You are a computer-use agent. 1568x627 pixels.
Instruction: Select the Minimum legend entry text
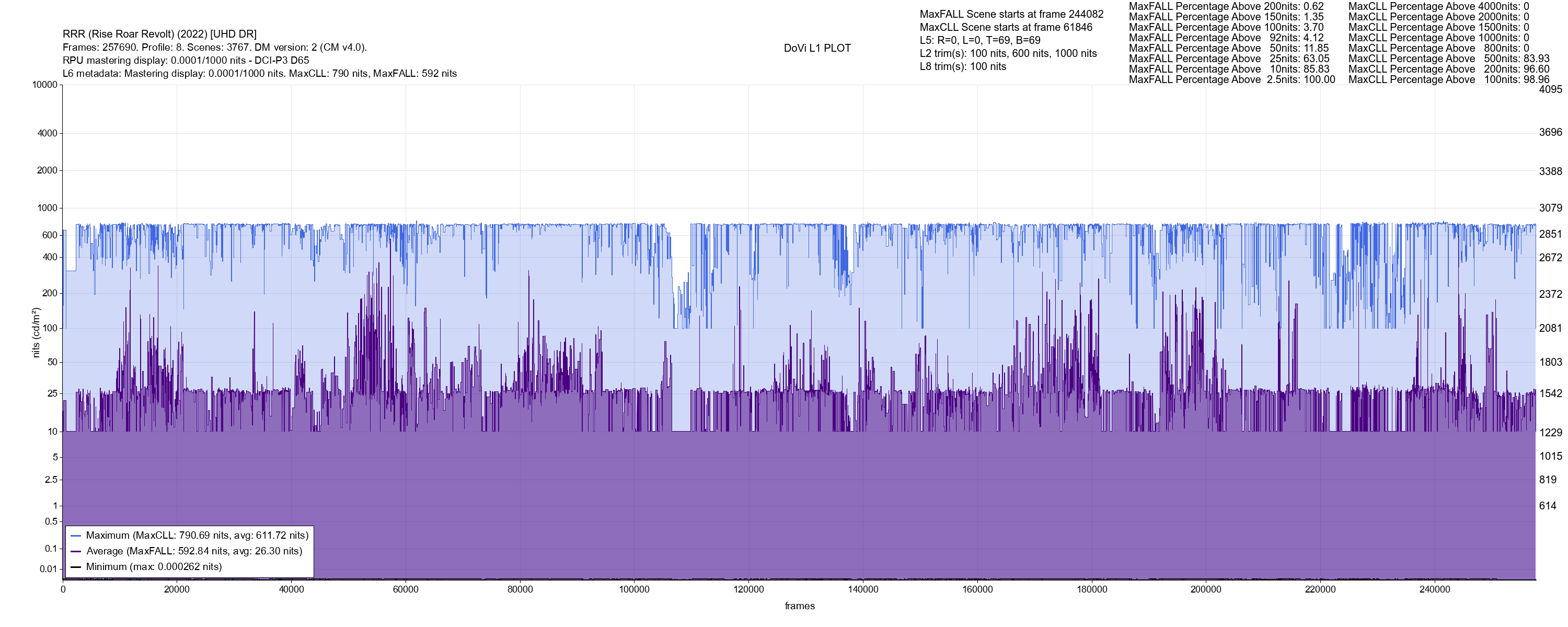[x=153, y=567]
